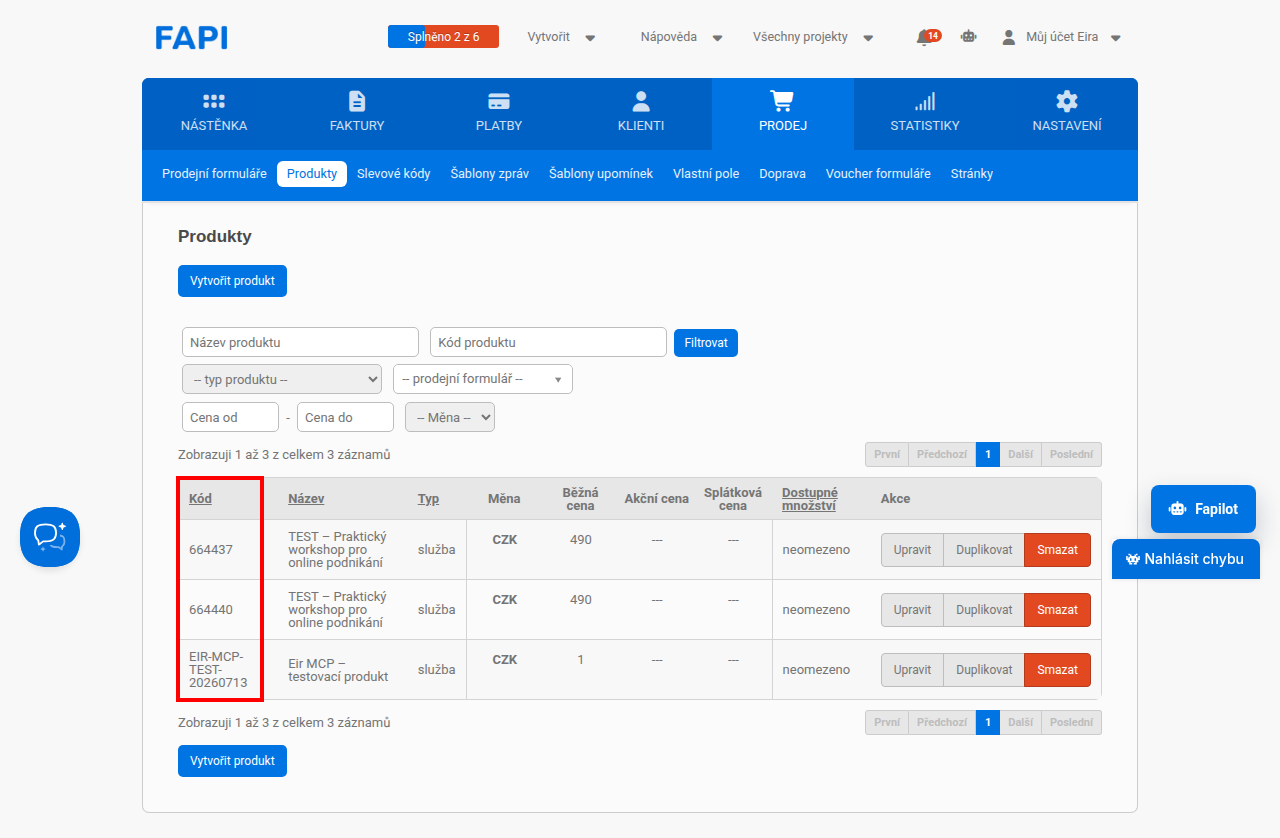Open the Měna currency dropdown
This screenshot has height=838, width=1280.
[450, 417]
